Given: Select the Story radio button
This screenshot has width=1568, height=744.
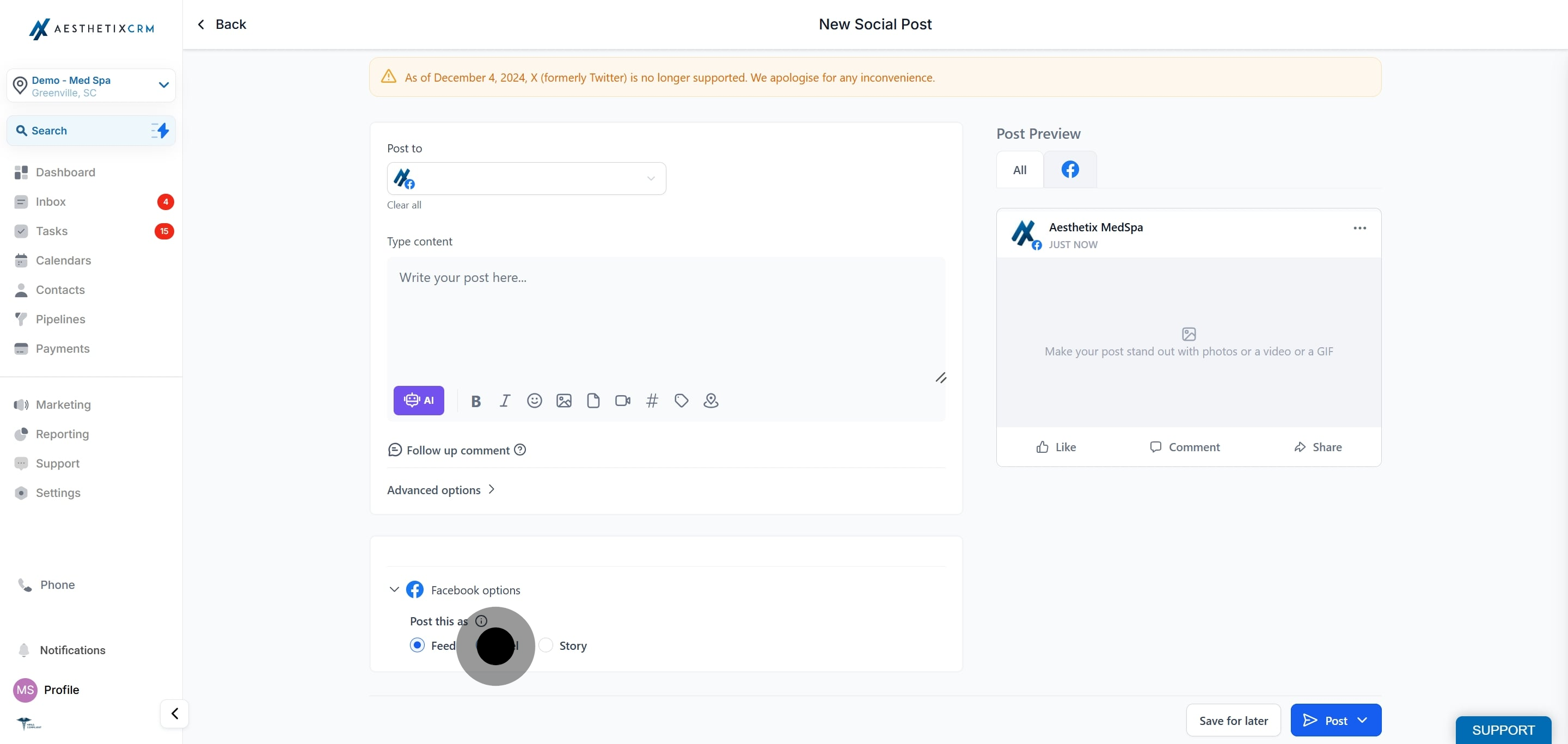Looking at the screenshot, I should click(x=546, y=645).
